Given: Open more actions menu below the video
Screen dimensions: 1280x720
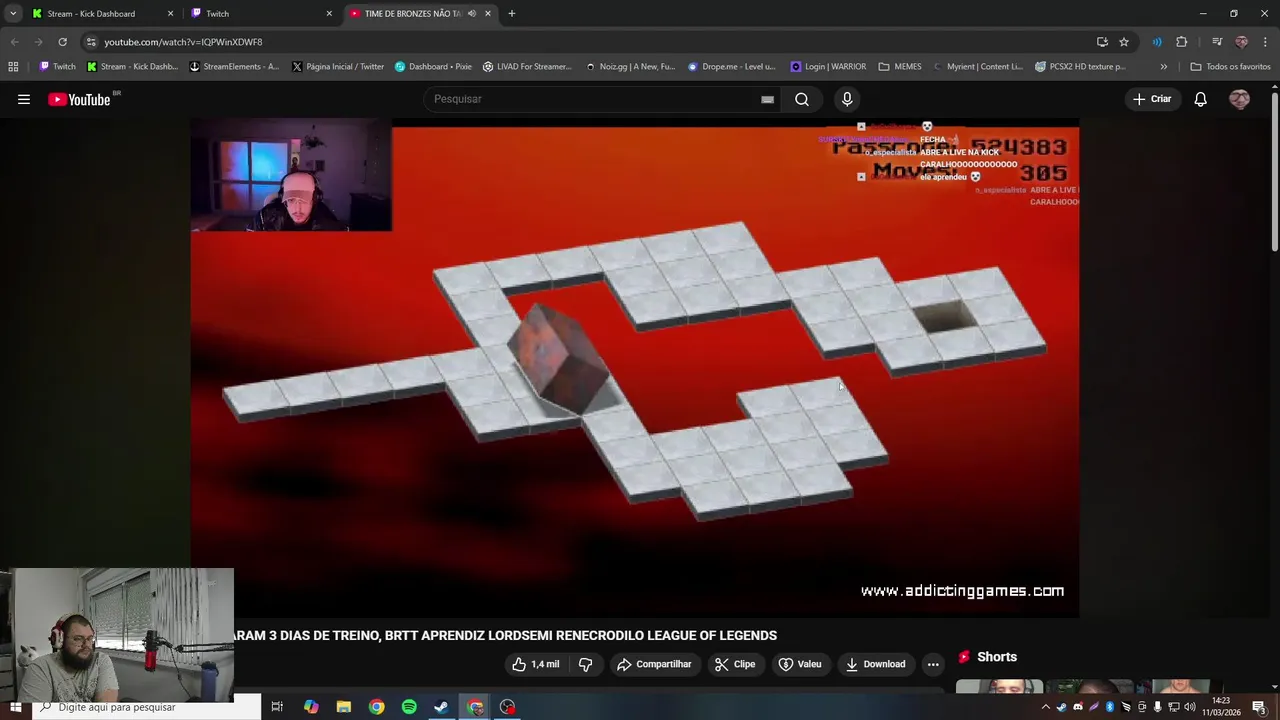Looking at the screenshot, I should point(933,664).
